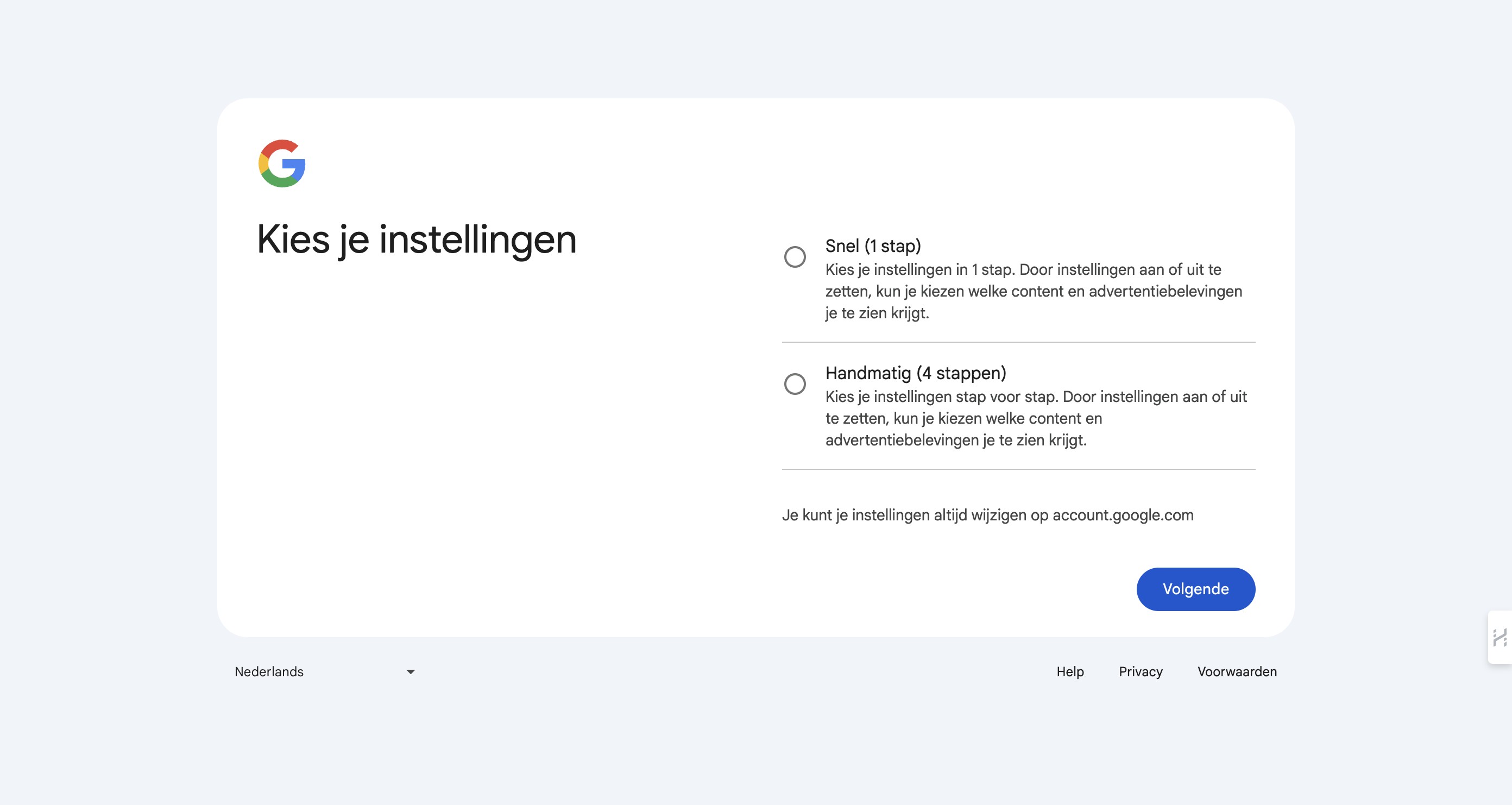Click the Handmatig option description text
Viewport: 1512px width, 805px height.
tap(1035, 418)
